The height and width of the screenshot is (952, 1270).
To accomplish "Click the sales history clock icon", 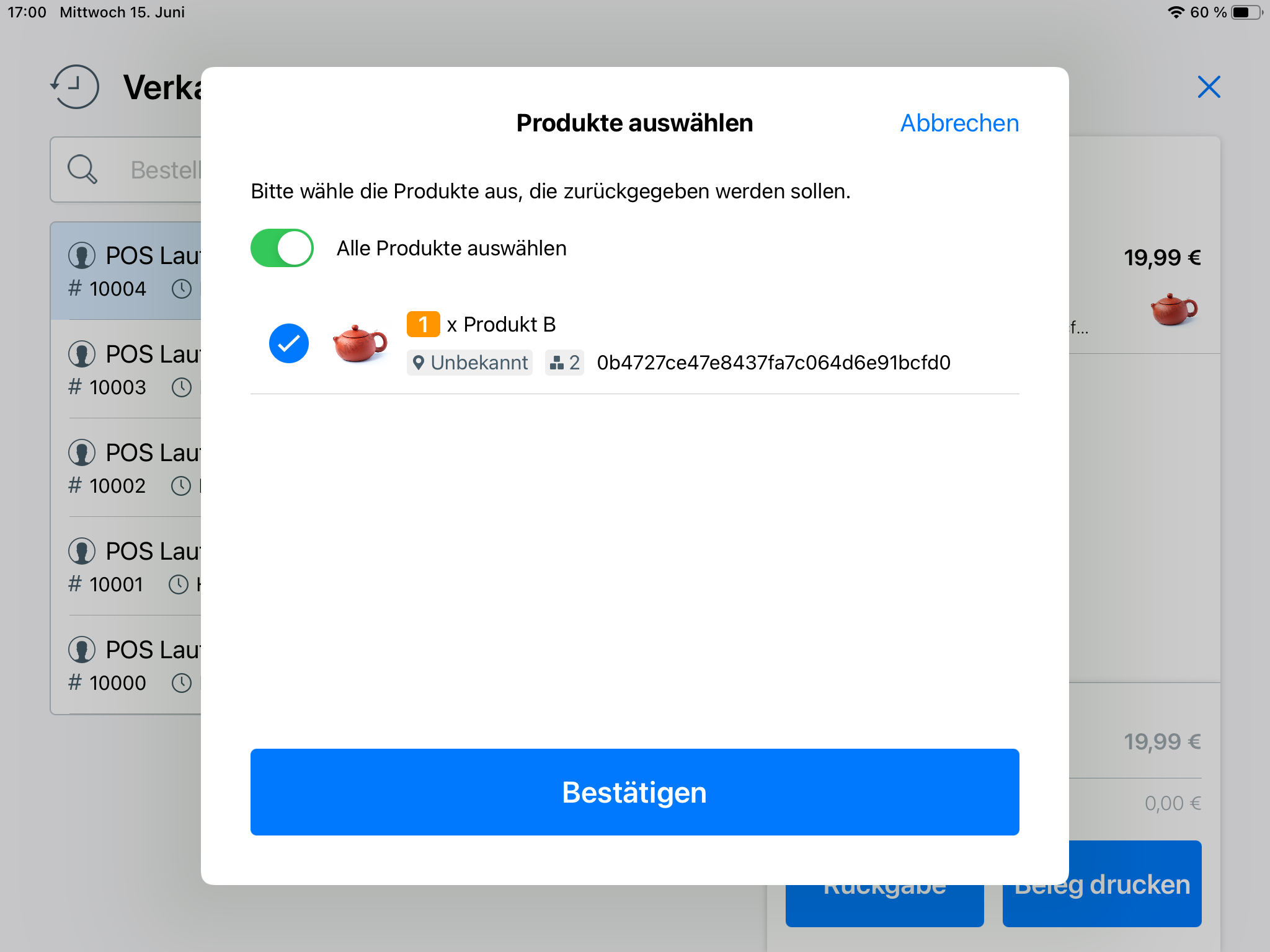I will click(x=74, y=87).
